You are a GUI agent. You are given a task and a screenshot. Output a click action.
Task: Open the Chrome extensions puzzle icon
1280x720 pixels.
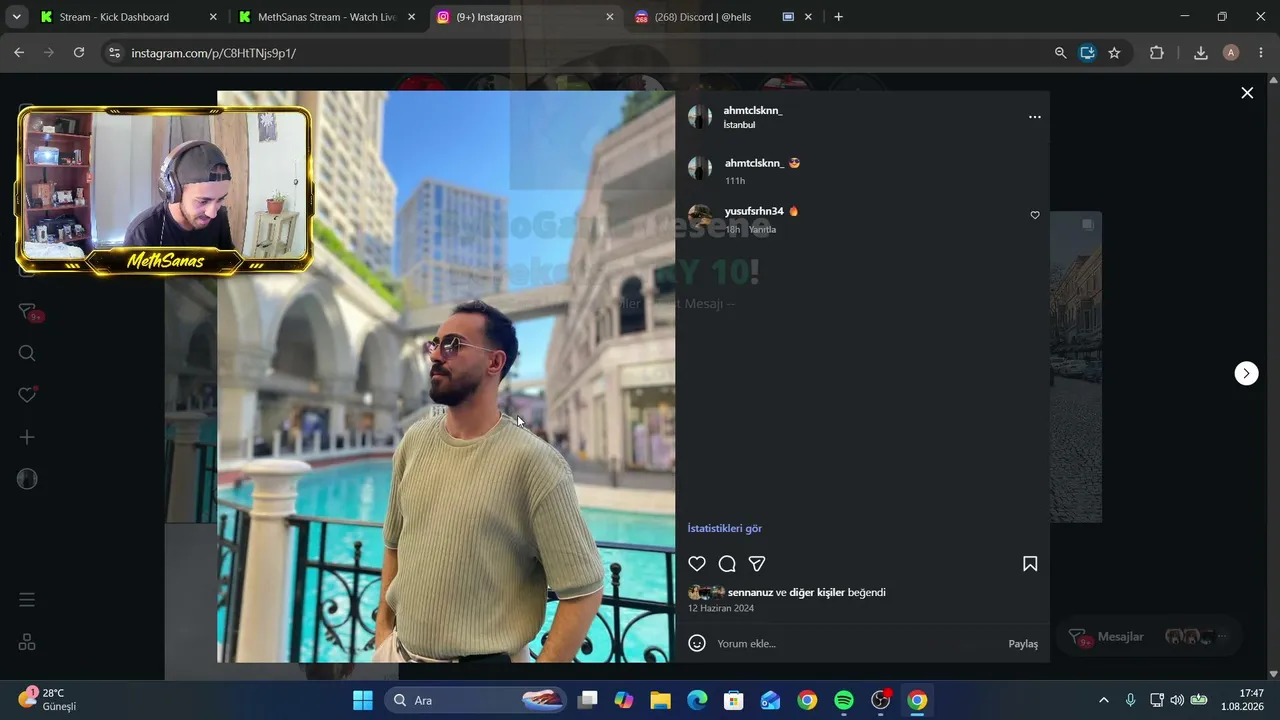click(x=1157, y=53)
